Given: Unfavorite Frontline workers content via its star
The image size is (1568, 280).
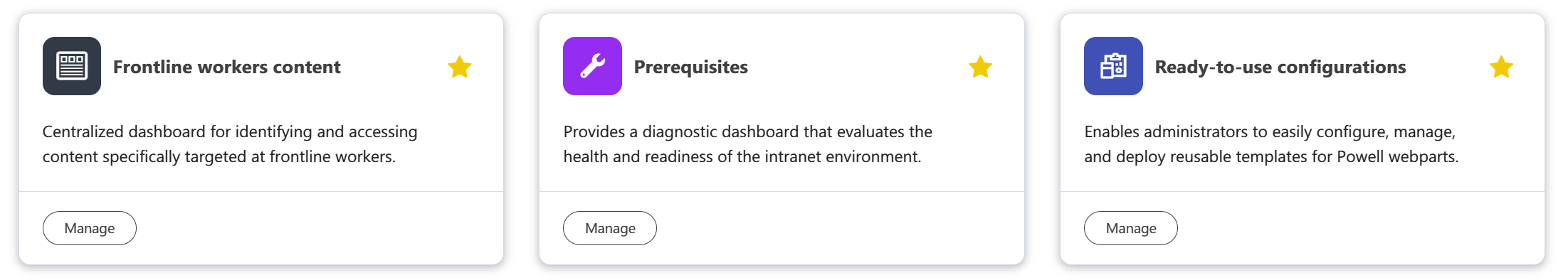Looking at the screenshot, I should (x=460, y=67).
